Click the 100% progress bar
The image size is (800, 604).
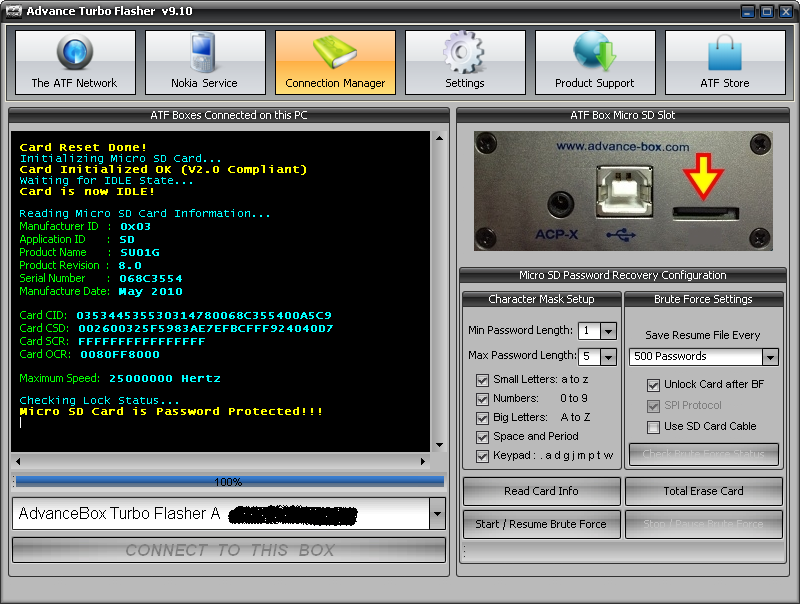coord(229,482)
